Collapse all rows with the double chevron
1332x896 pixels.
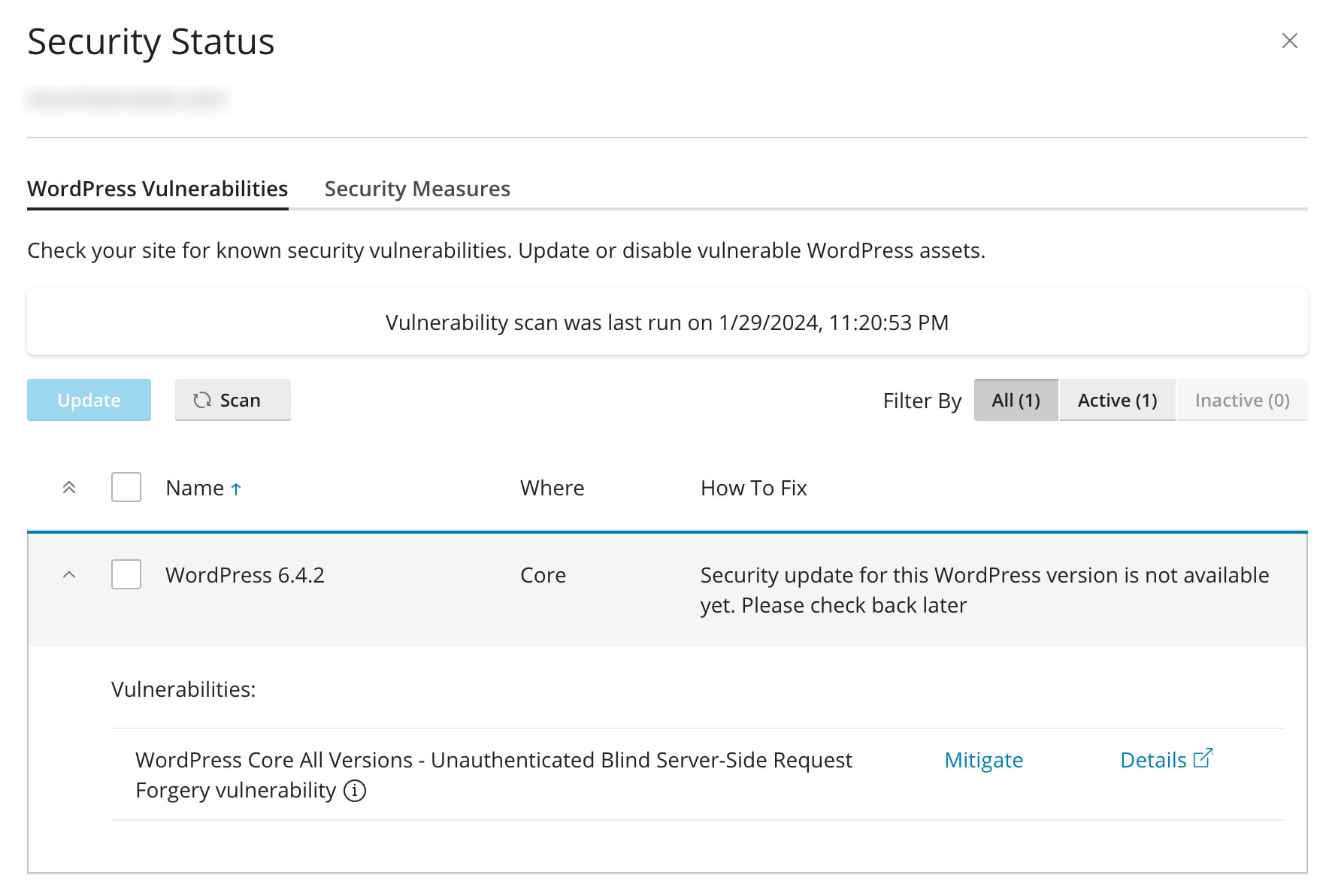point(69,488)
